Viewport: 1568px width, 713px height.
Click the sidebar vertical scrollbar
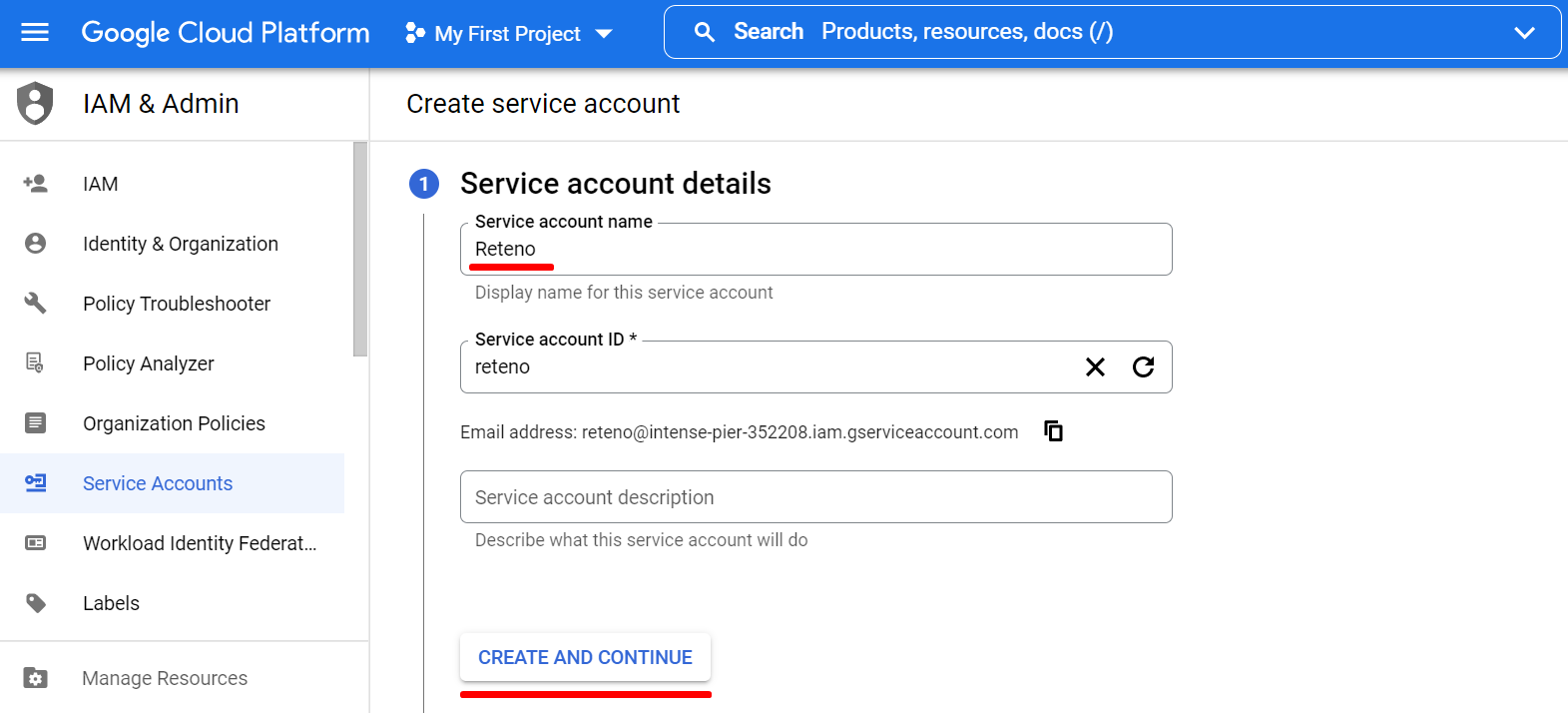360,250
